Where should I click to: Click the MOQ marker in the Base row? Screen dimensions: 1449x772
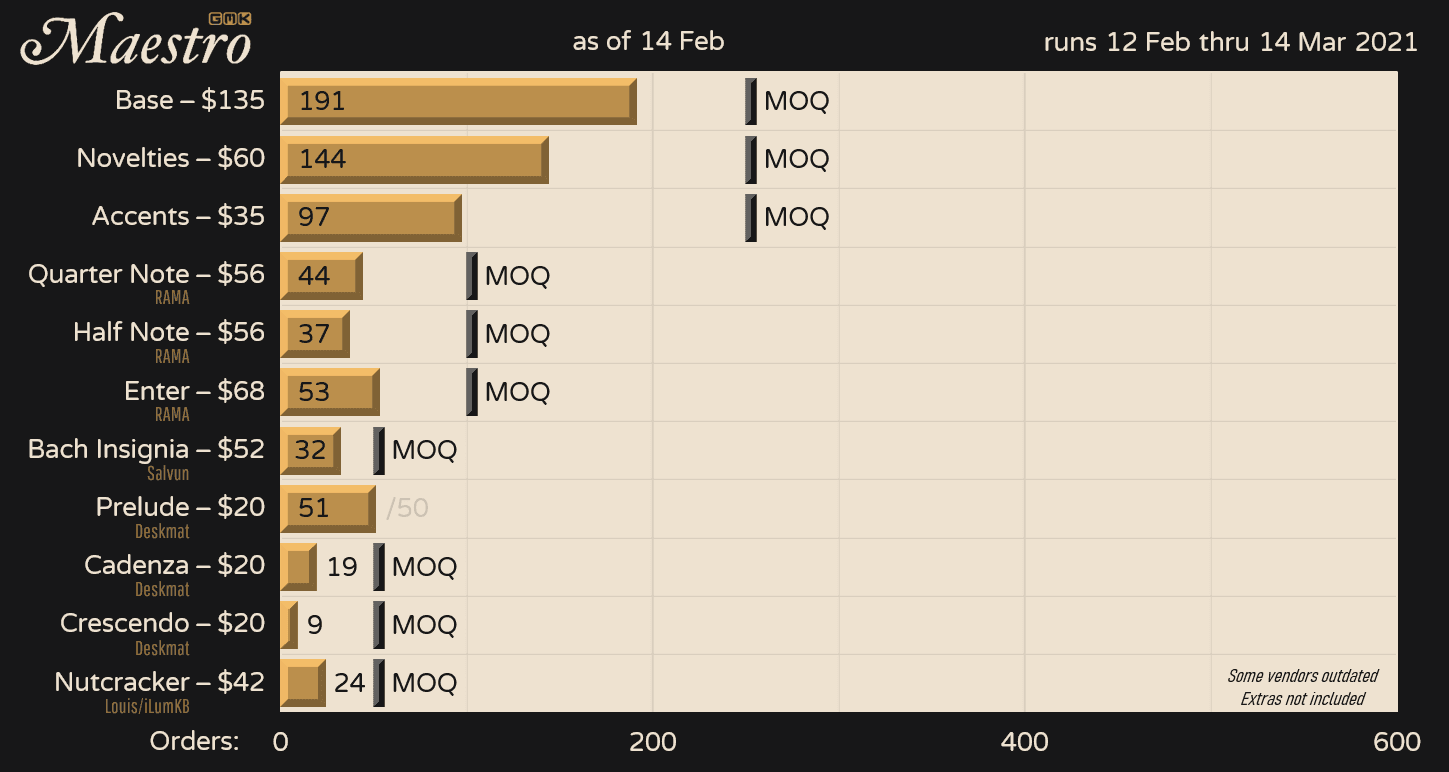click(x=751, y=101)
